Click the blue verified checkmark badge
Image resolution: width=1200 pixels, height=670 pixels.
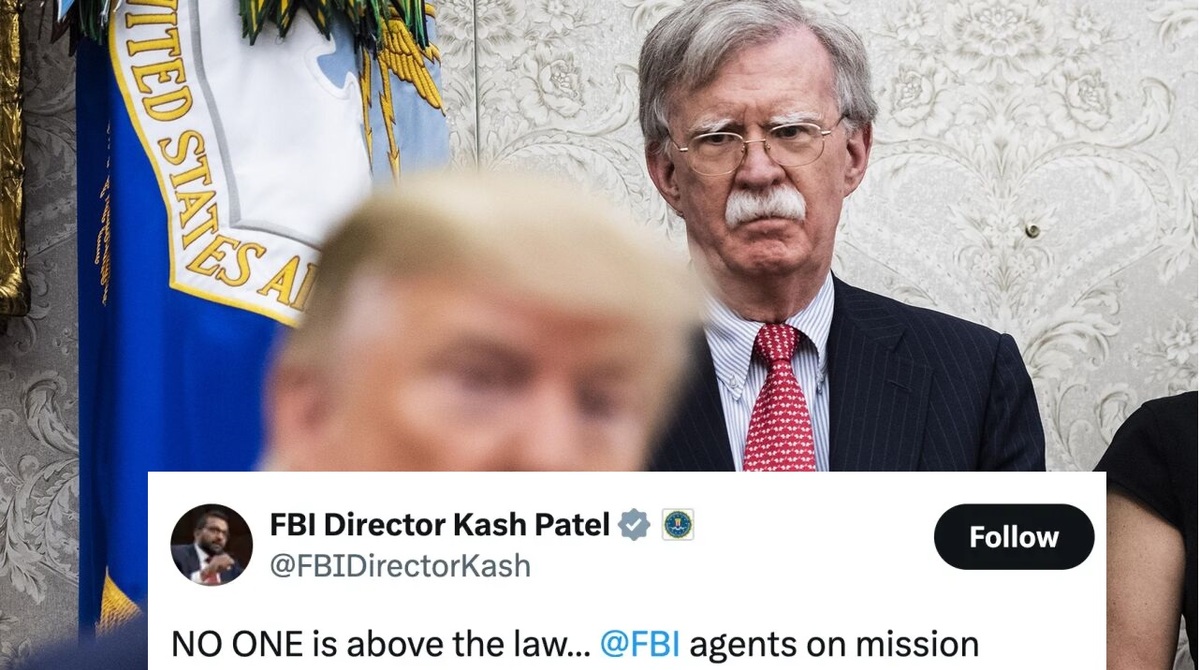point(634,524)
